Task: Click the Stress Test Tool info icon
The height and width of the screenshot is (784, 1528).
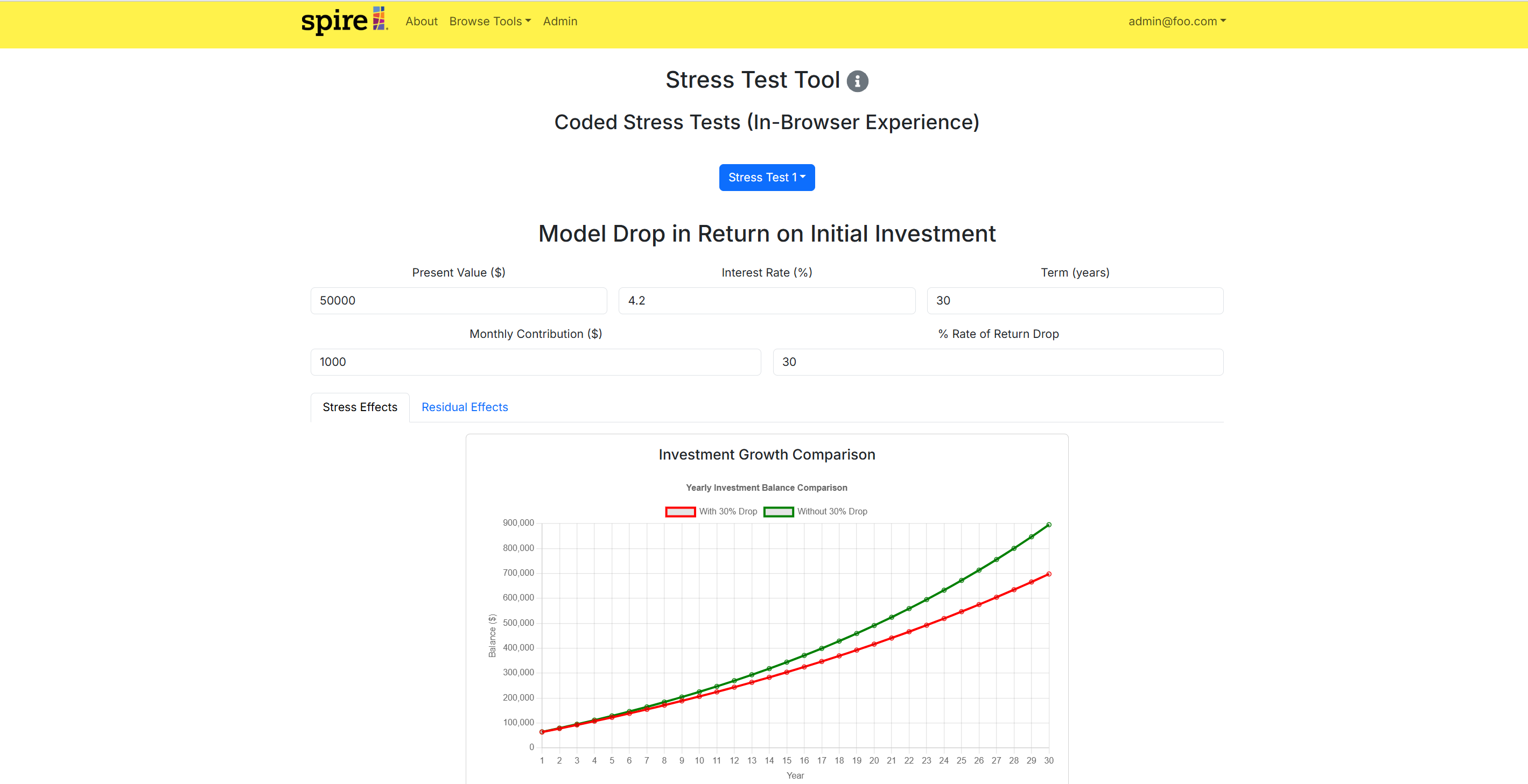Action: [x=857, y=81]
